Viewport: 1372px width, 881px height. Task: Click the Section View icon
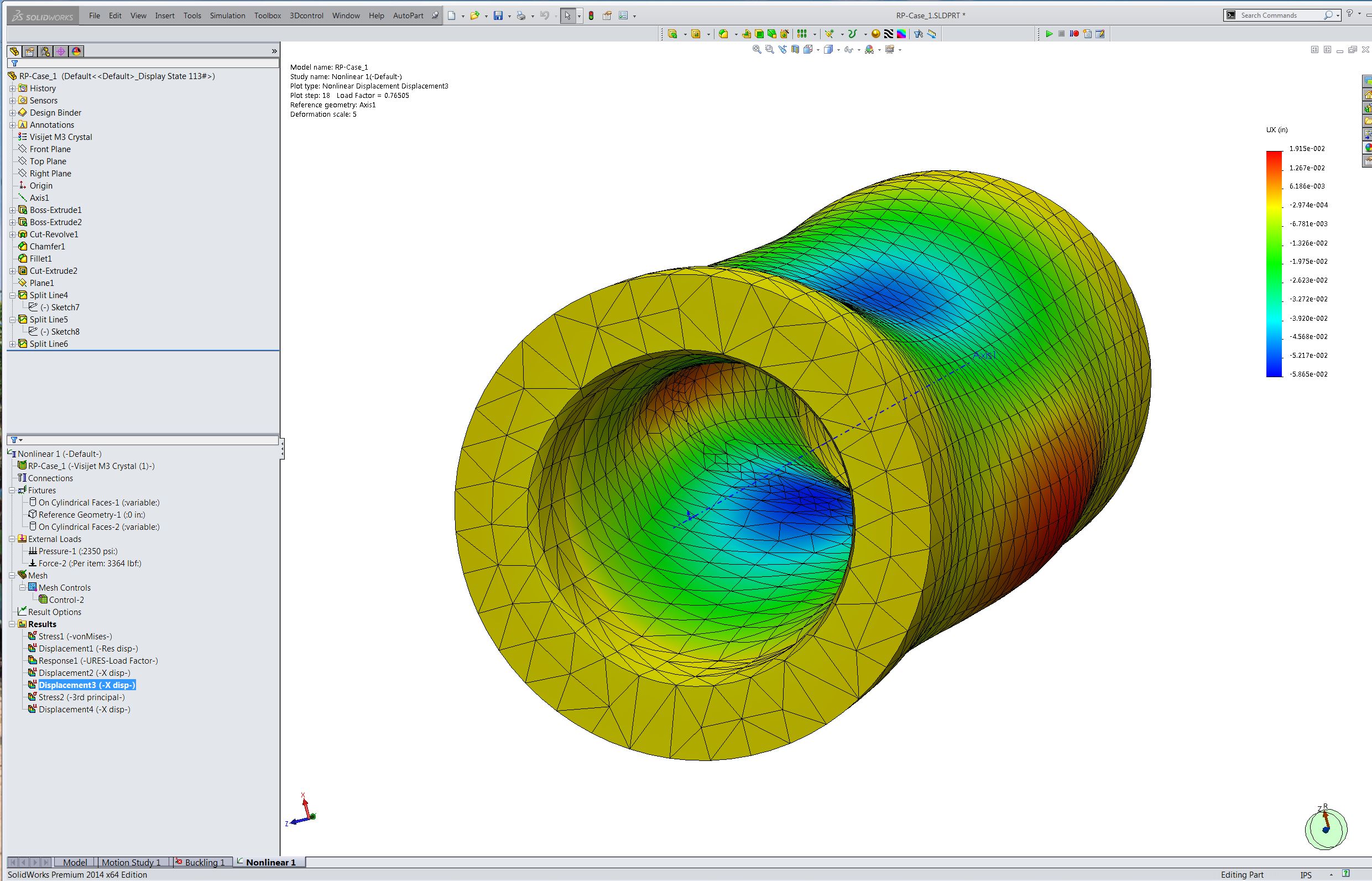pyautogui.click(x=795, y=50)
